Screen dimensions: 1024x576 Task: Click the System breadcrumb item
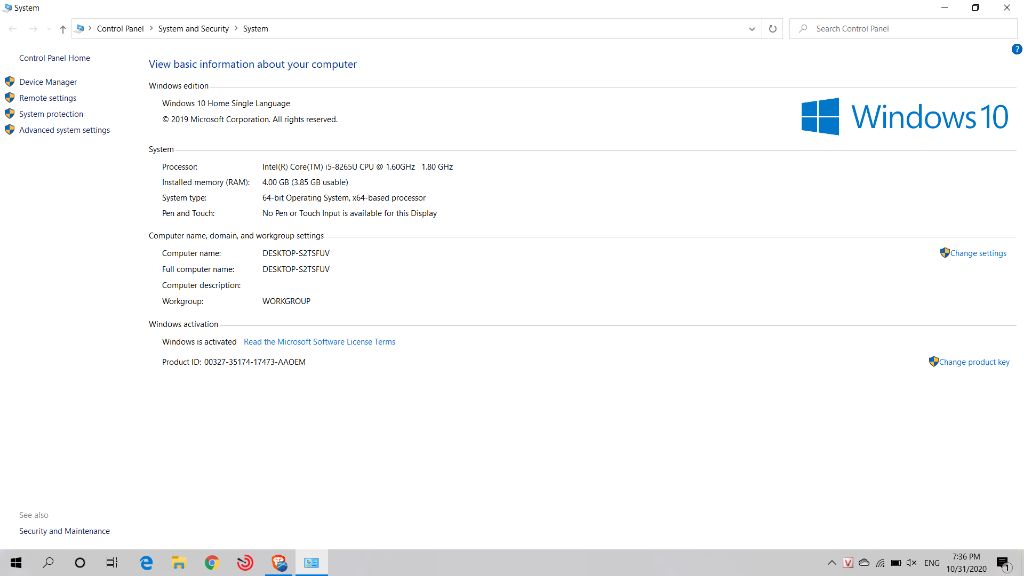click(x=255, y=29)
